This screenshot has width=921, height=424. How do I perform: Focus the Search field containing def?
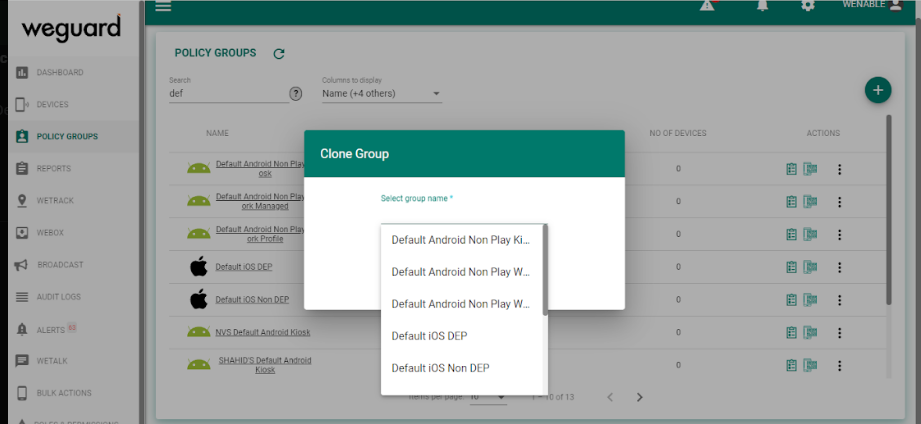pyautogui.click(x=228, y=93)
